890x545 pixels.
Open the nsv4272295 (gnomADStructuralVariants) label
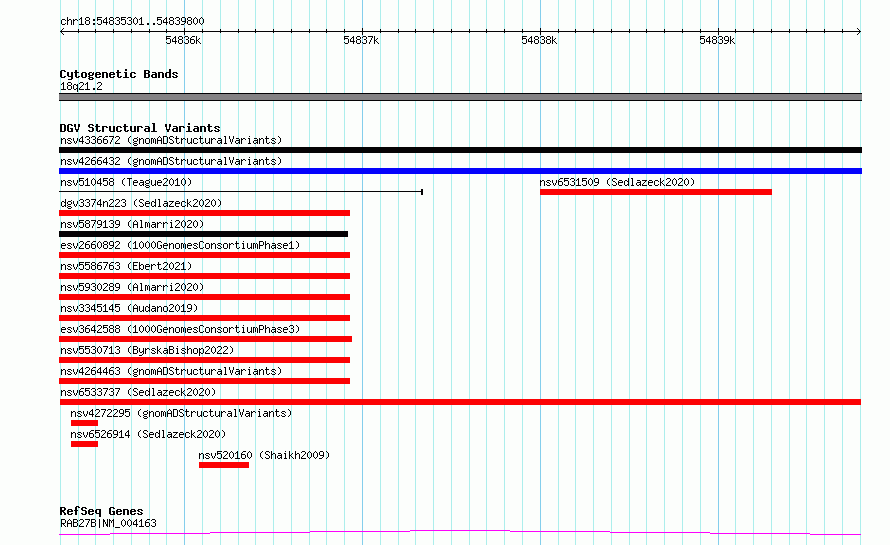[181, 413]
